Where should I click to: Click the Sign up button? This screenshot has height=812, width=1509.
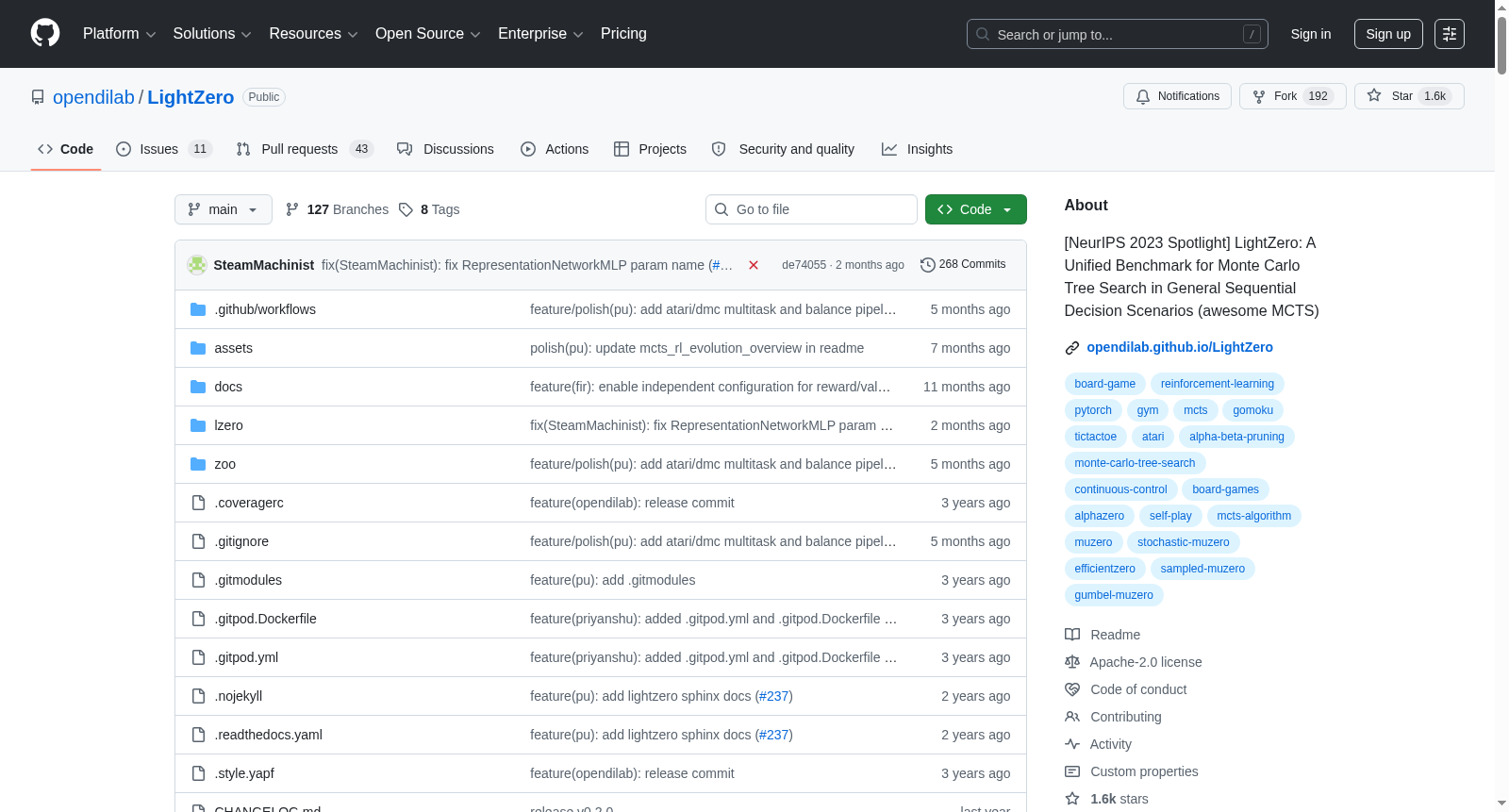1388,34
